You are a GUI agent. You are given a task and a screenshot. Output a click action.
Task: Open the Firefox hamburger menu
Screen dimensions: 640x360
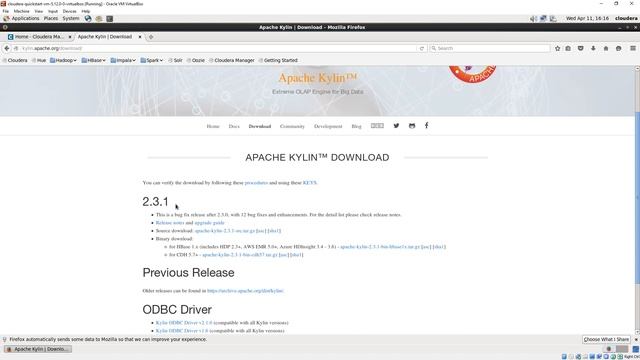633,48
